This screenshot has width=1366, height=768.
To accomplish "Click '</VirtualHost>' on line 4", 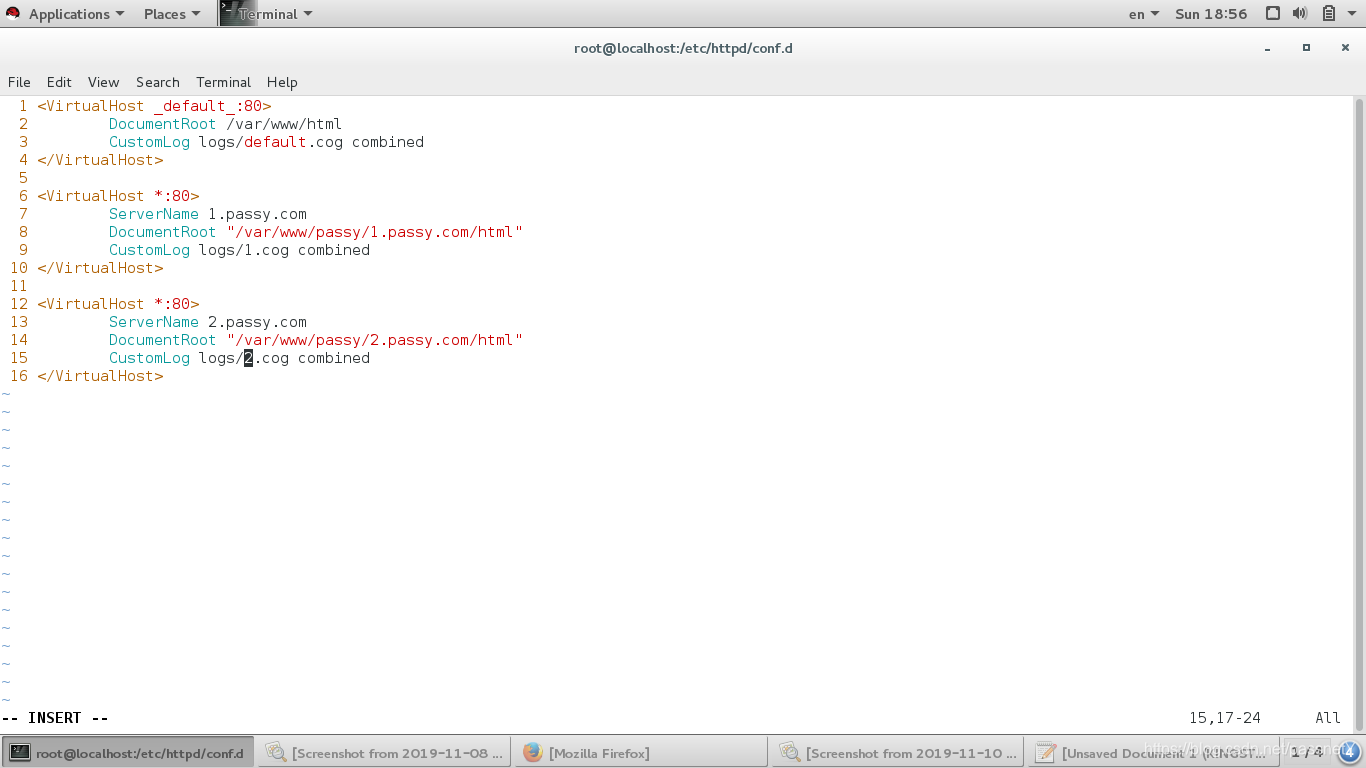I will 100,160.
